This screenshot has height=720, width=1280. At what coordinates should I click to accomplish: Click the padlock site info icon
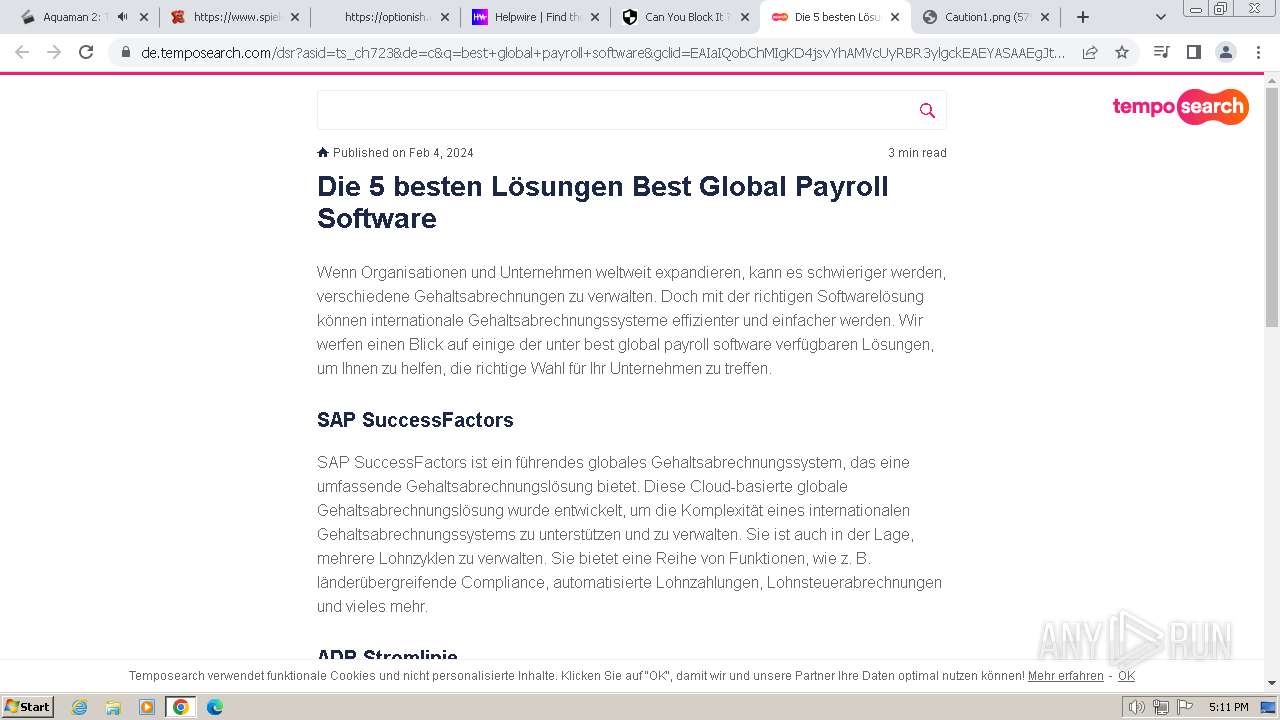[x=126, y=52]
